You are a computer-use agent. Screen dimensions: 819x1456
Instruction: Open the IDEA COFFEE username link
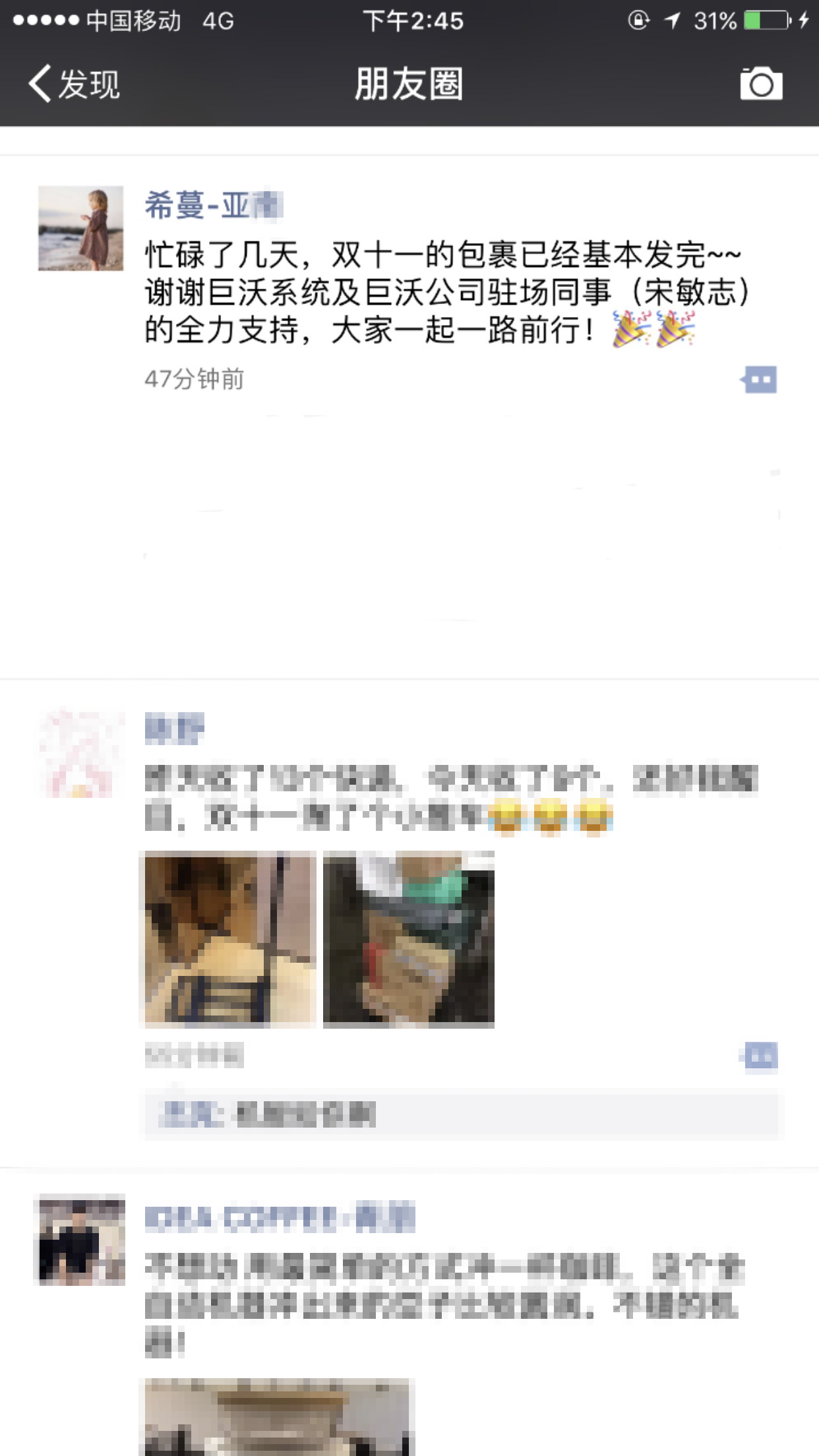pyautogui.click(x=280, y=1217)
